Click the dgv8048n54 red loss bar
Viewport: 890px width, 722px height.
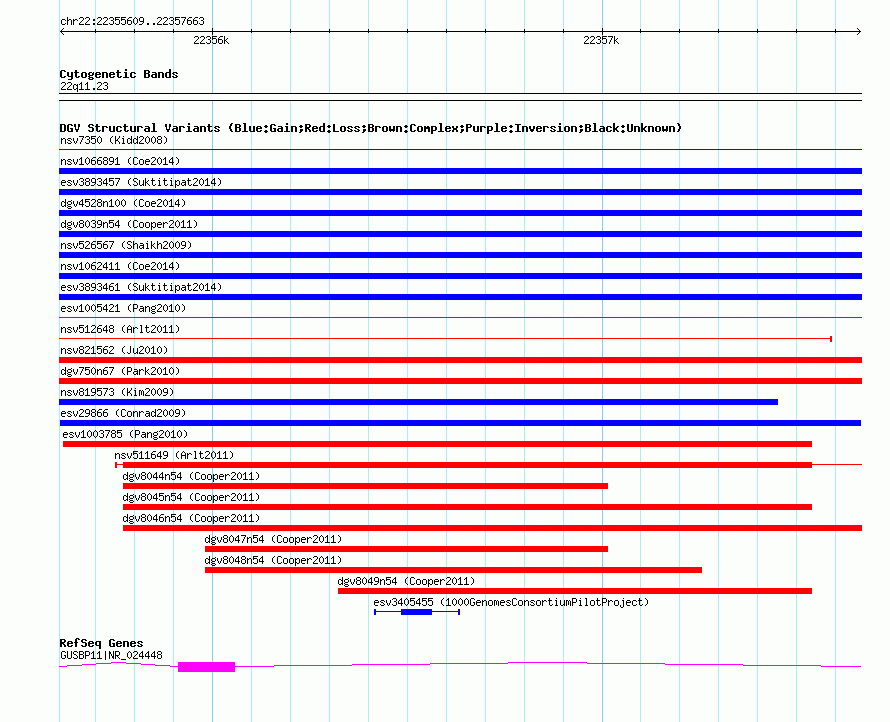[453, 570]
